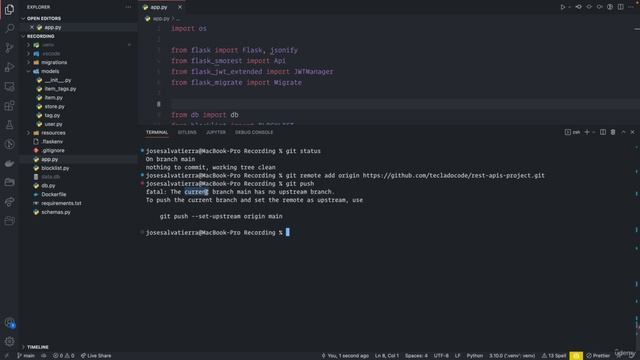Switch to the Jupyter panel tab
Image resolution: width=640 pixels, height=360 pixels.
click(x=216, y=132)
